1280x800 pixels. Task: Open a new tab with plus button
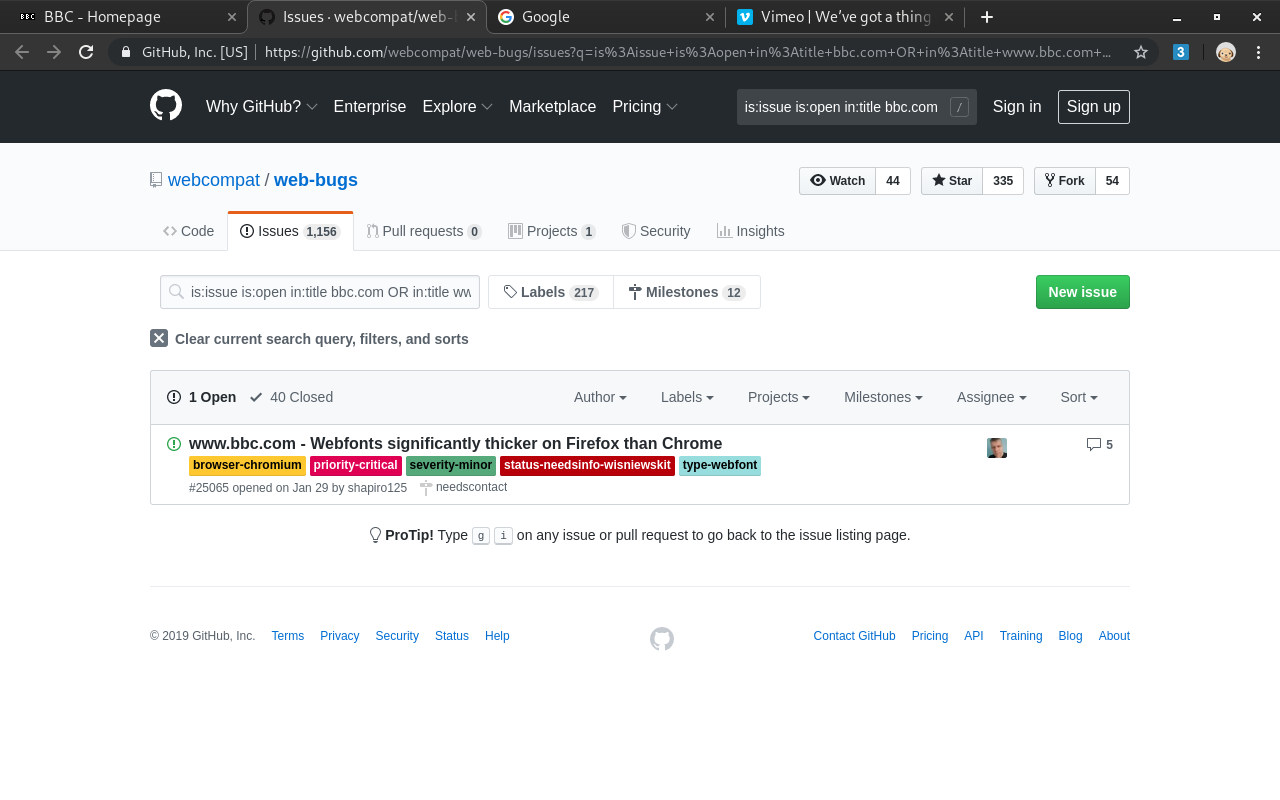click(987, 17)
